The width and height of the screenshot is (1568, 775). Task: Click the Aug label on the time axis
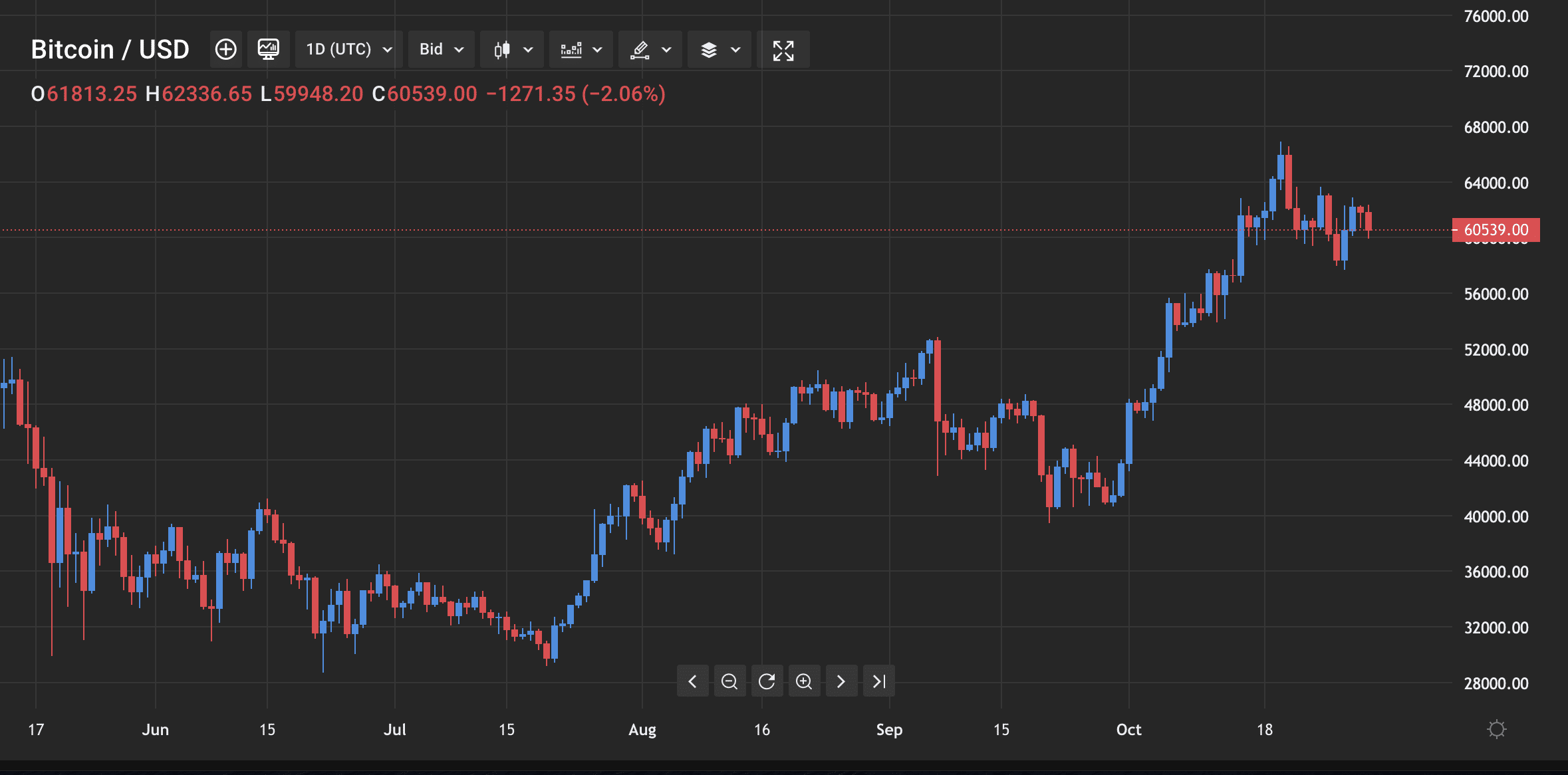pyautogui.click(x=642, y=729)
